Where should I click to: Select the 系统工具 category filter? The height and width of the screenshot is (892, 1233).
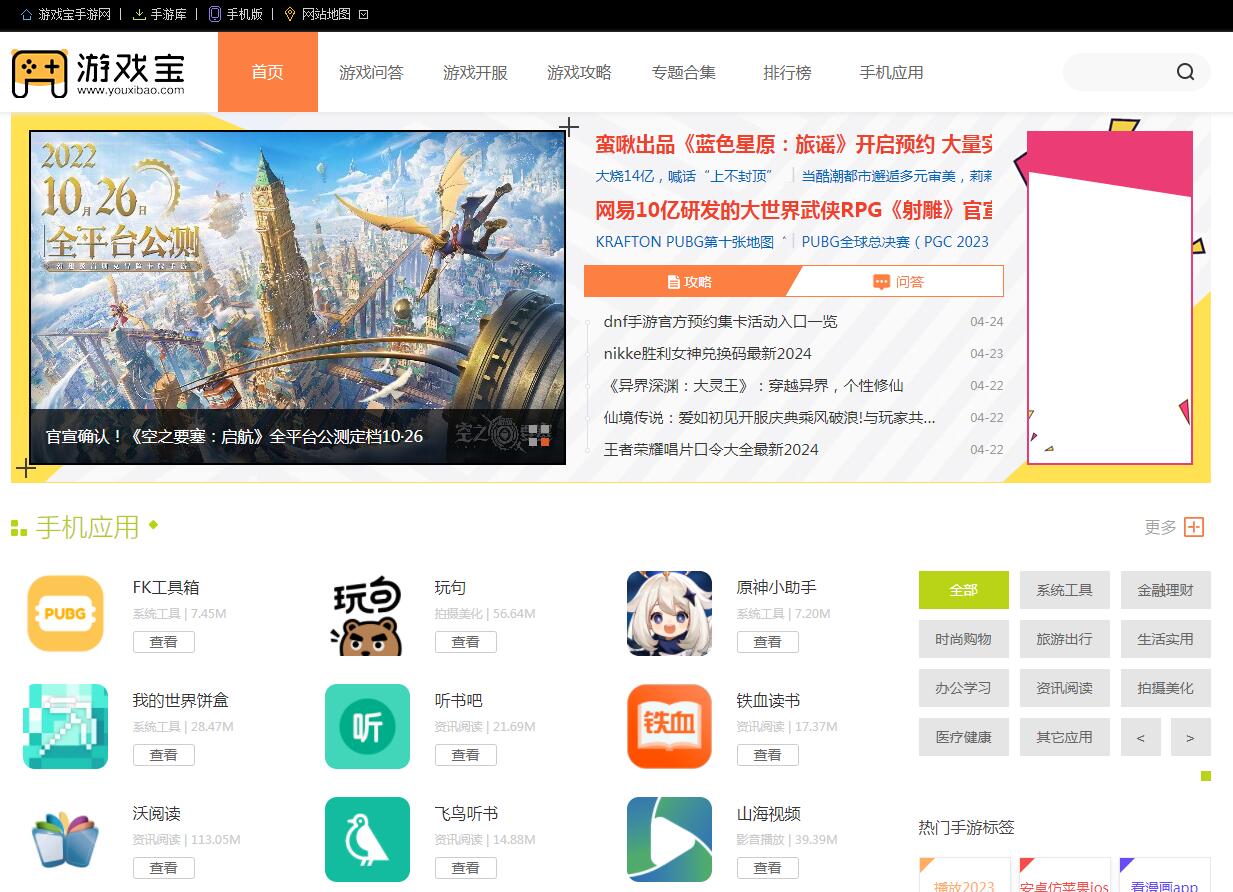click(1065, 590)
